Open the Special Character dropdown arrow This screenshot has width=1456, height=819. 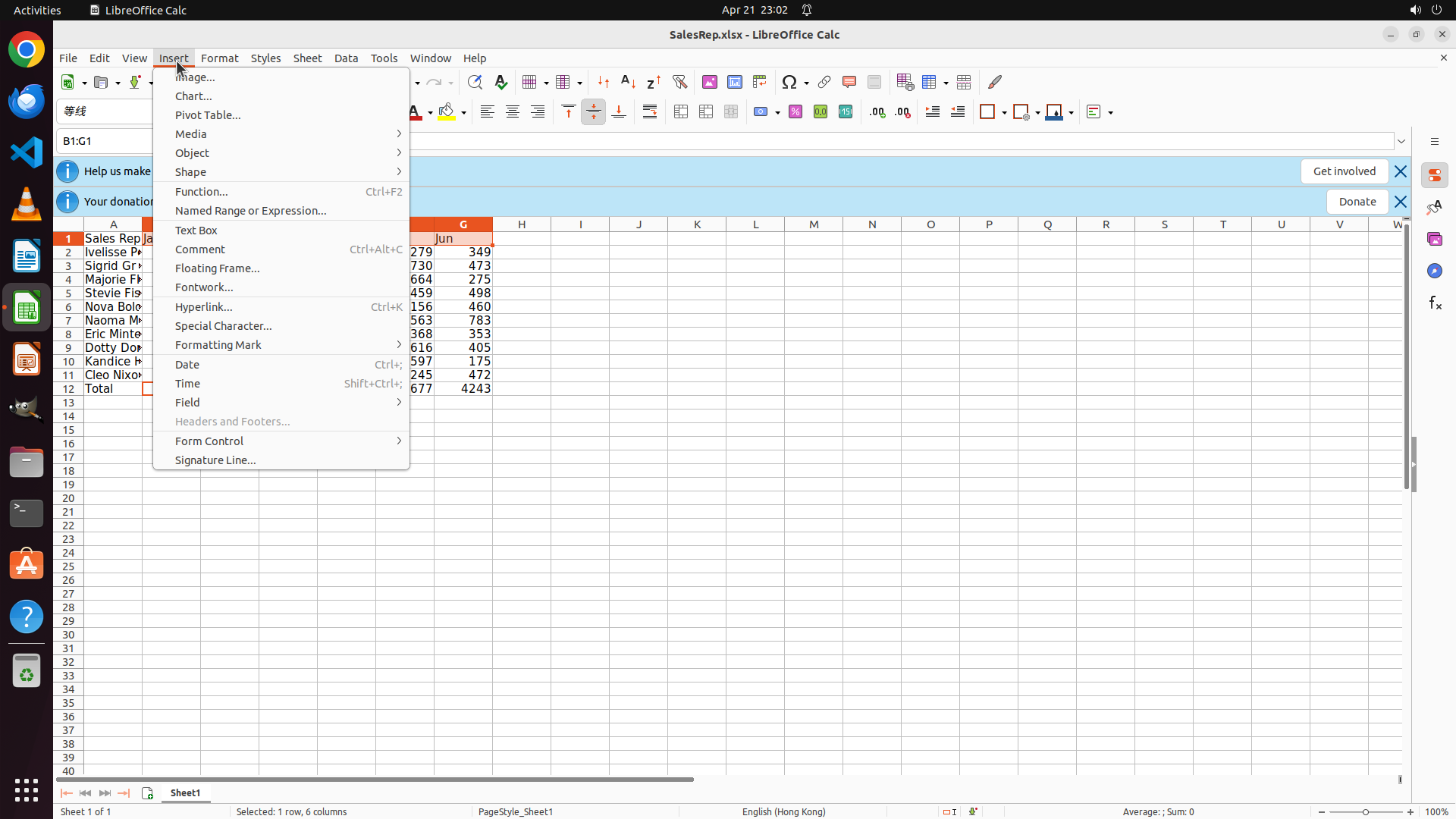tap(807, 83)
